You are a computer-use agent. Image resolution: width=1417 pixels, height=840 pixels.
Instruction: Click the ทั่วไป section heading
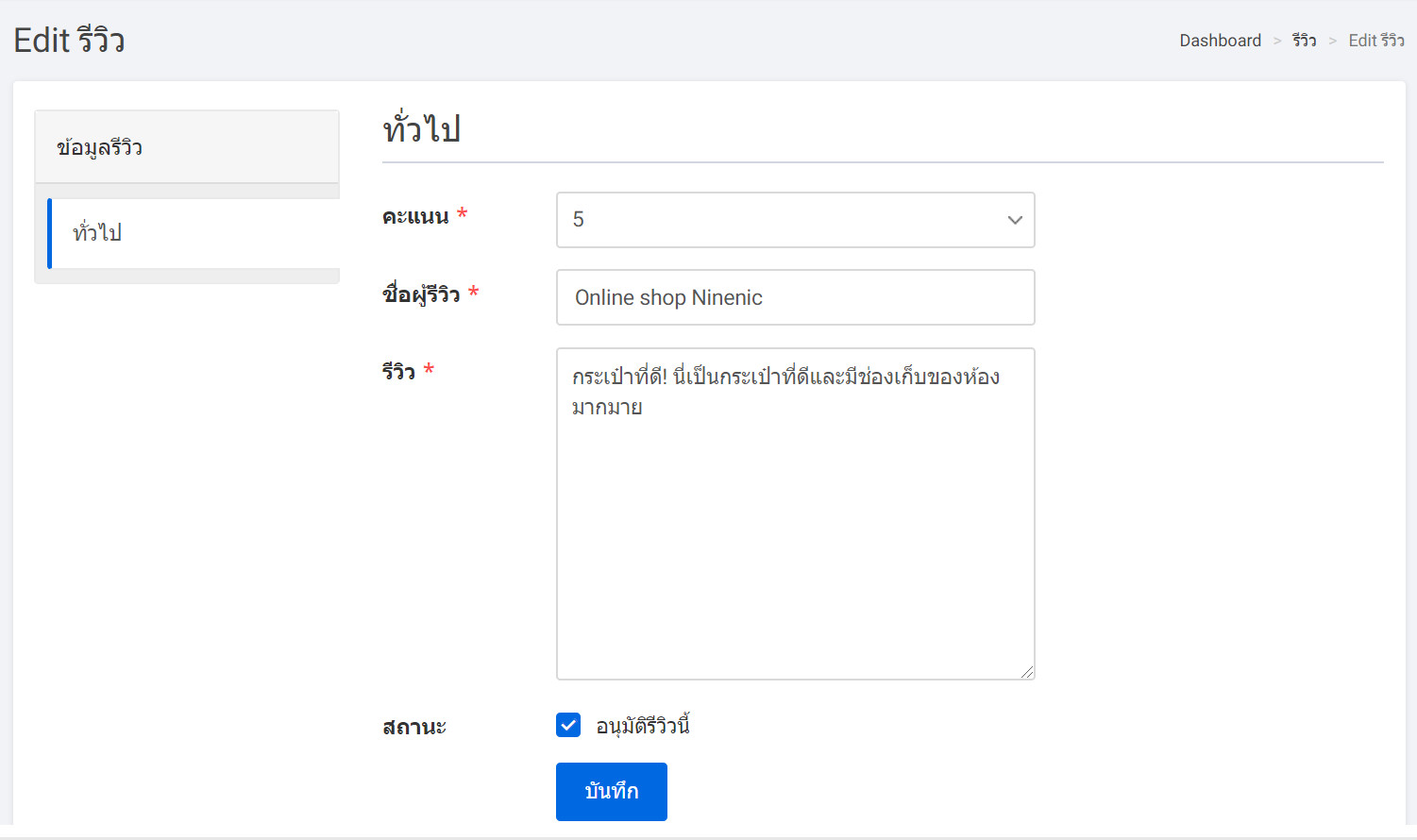pyautogui.click(x=421, y=129)
